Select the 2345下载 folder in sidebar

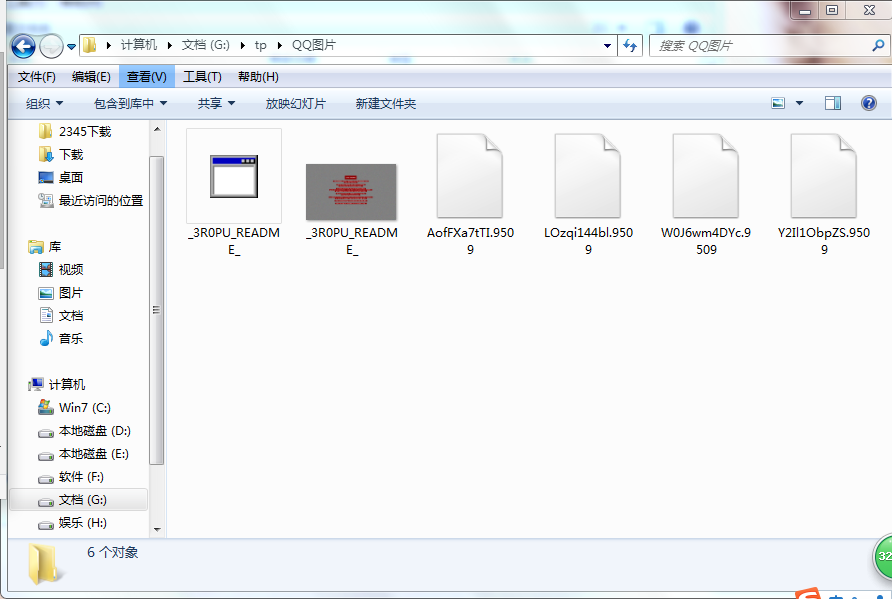[x=75, y=131]
